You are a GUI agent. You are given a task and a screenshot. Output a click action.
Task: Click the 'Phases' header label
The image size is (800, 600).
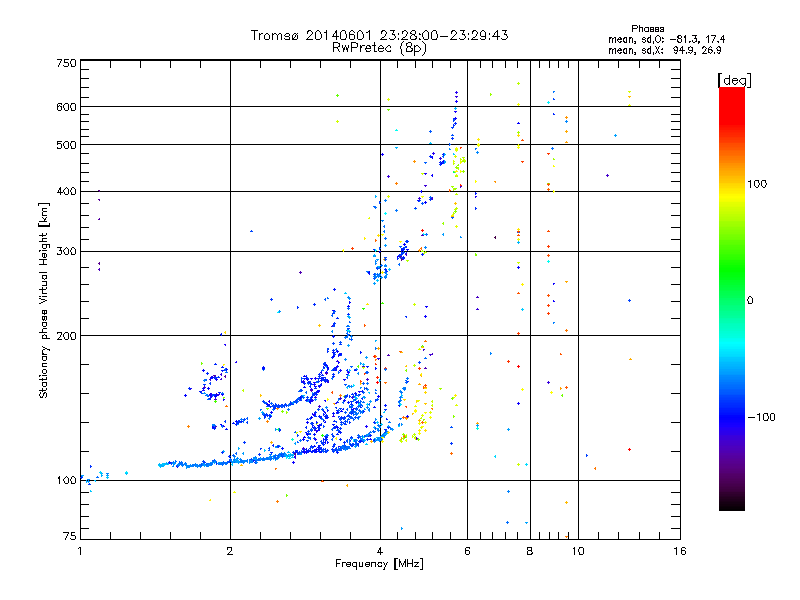(647, 29)
